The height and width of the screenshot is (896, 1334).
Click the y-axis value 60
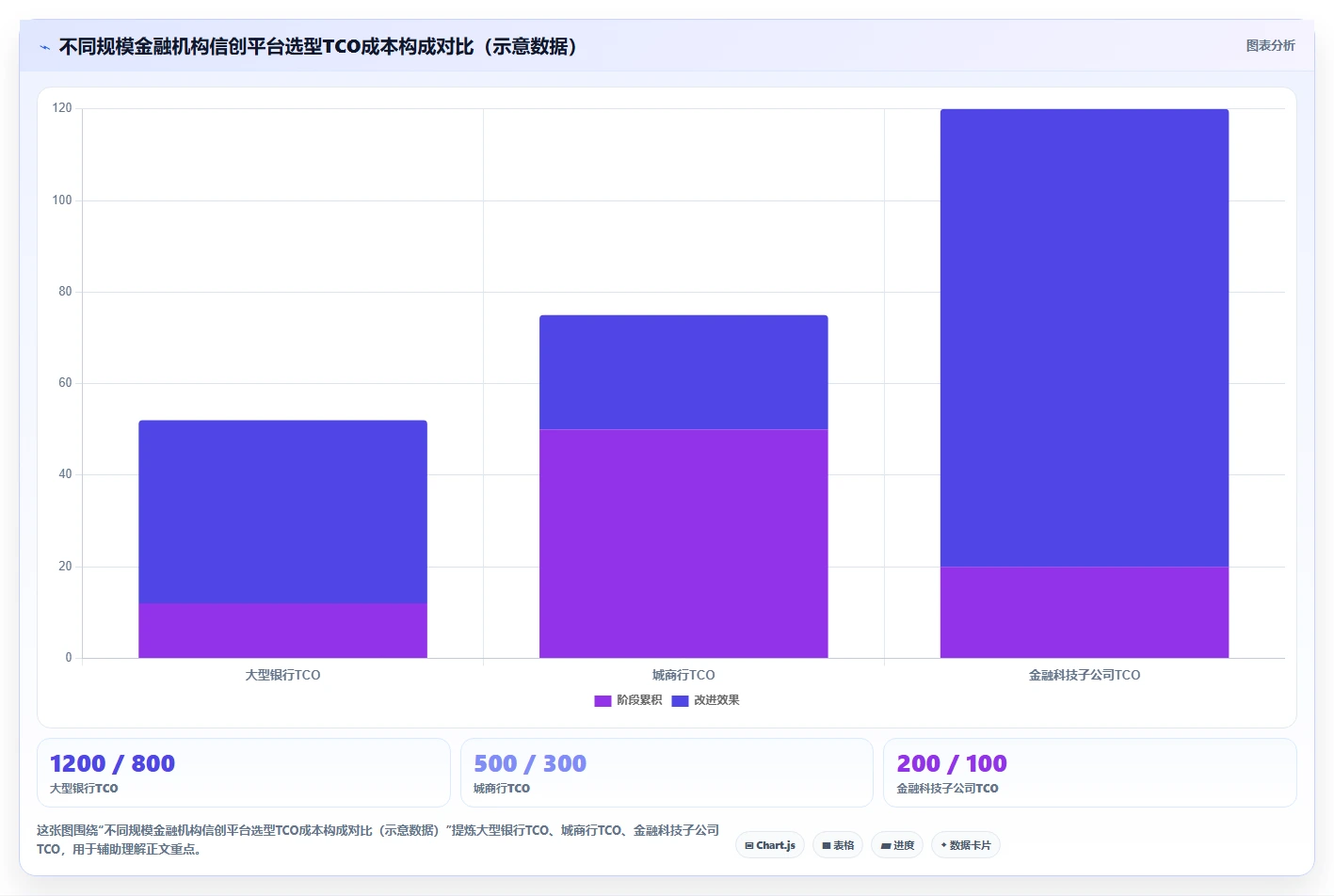(65, 383)
